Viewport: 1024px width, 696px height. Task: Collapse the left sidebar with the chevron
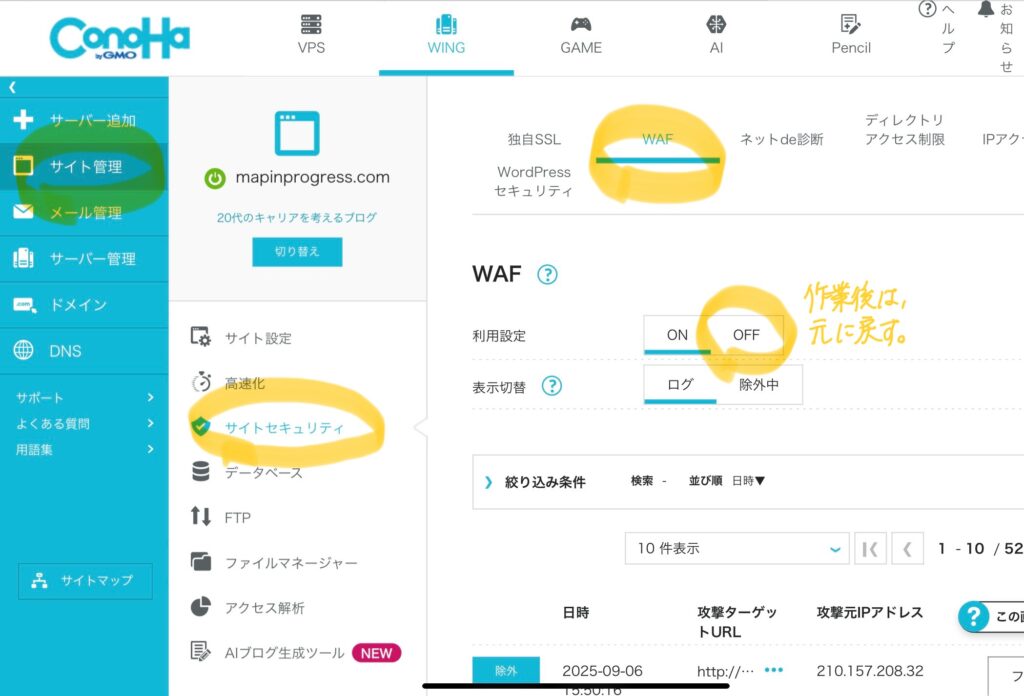point(12,87)
